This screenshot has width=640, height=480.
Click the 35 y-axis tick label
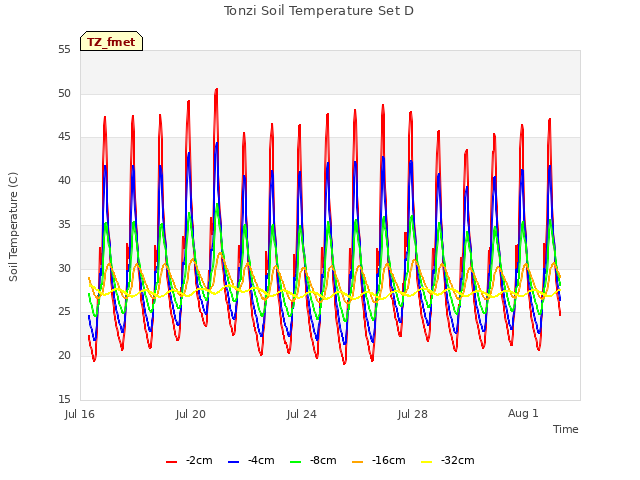click(64, 224)
